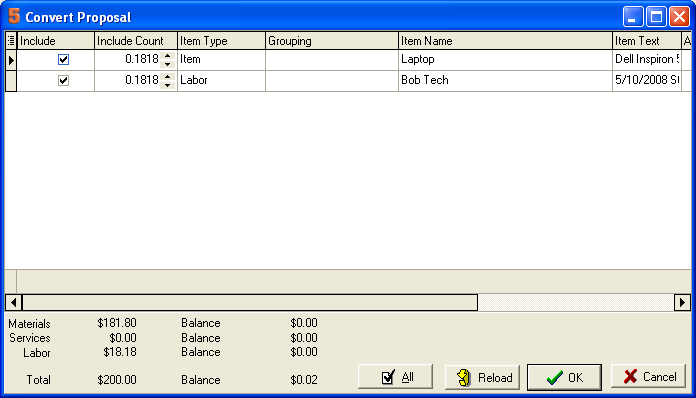Click the horizontal scrollbar right arrow
Viewport: 696px width, 398px height.
click(682, 303)
